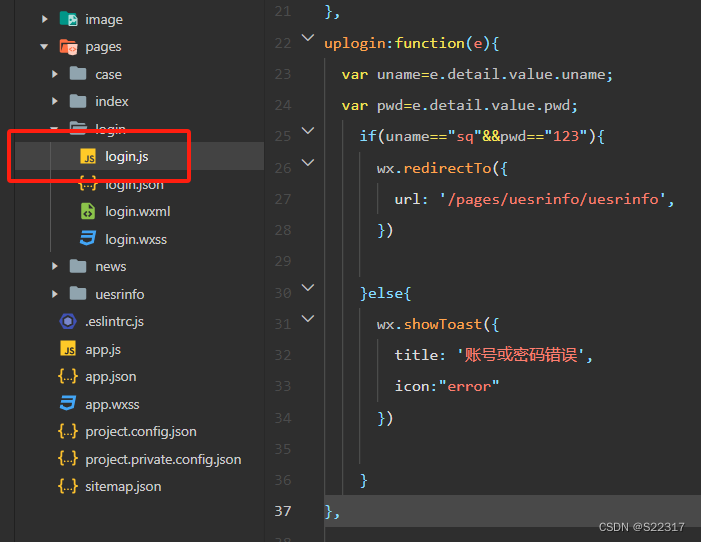This screenshot has height=542, width=701.
Task: Click the index folder icon
Action: pos(78,101)
